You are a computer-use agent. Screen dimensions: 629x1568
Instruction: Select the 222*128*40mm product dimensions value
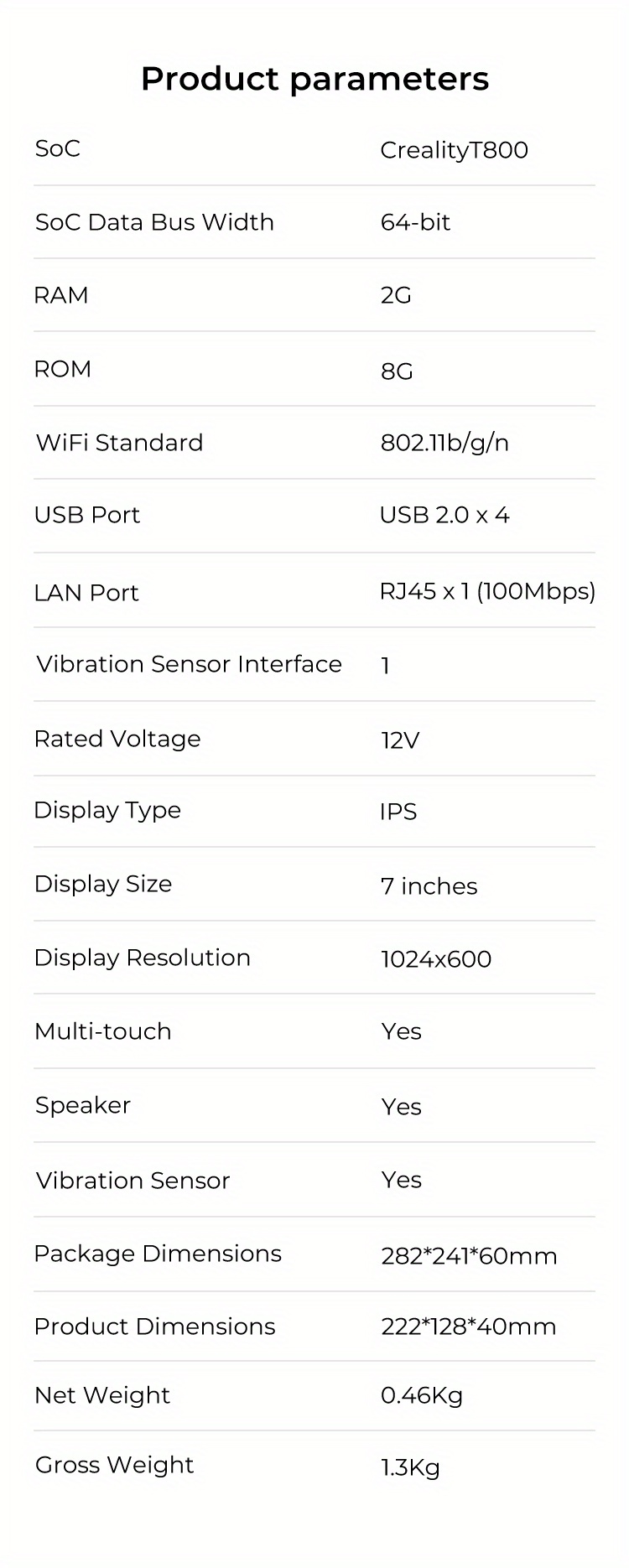coord(468,1327)
